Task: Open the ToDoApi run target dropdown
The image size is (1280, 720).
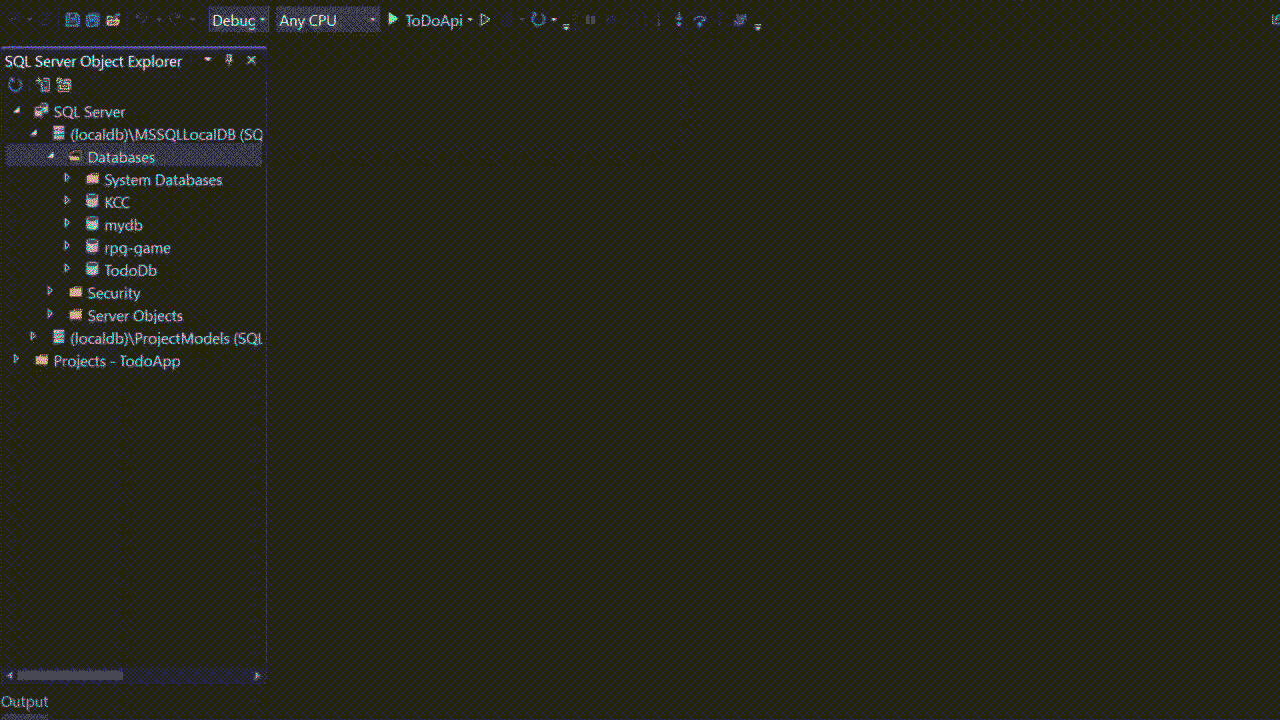Action: [x=470, y=19]
